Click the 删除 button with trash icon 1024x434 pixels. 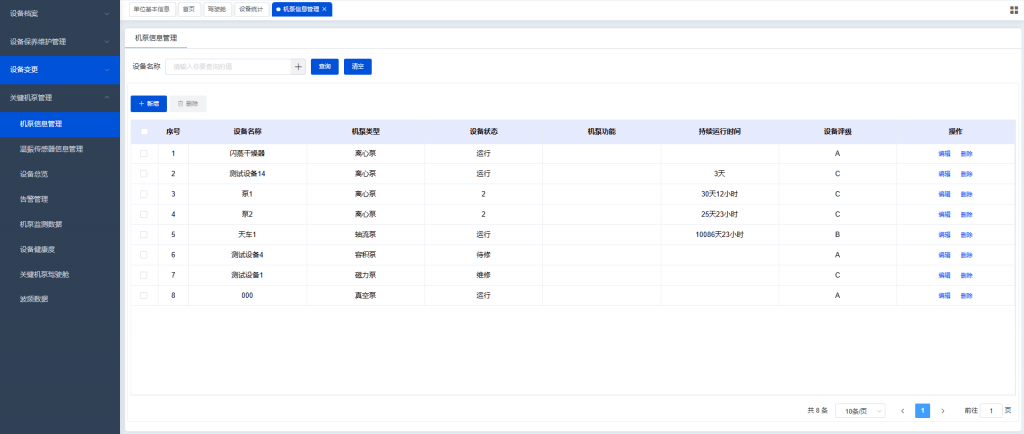[x=188, y=103]
